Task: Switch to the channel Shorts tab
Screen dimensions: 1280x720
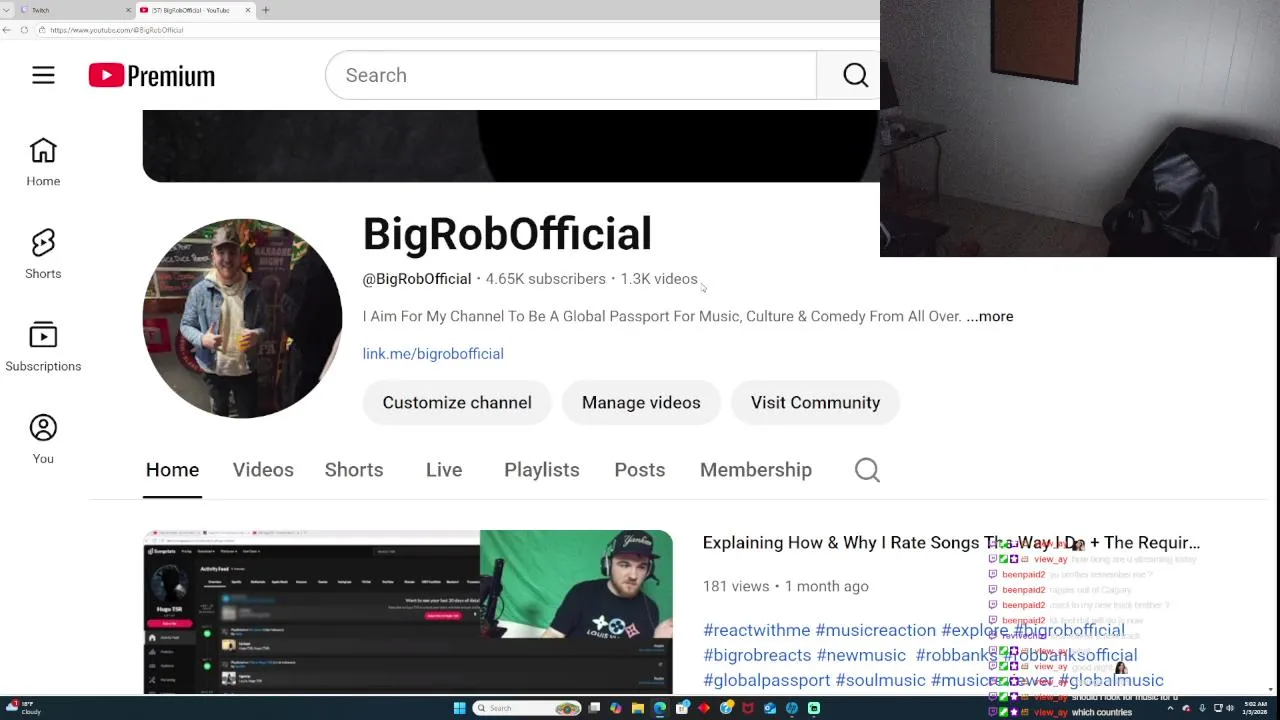Action: pyautogui.click(x=354, y=470)
